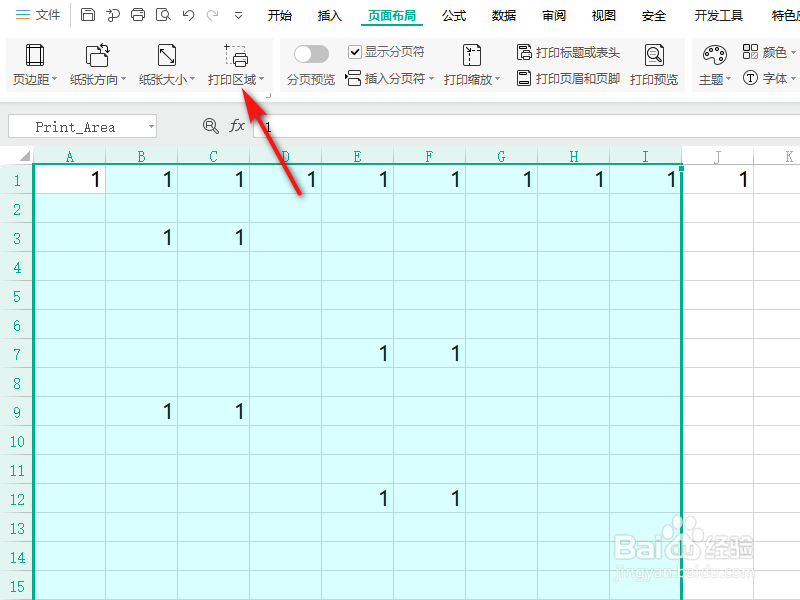Image resolution: width=800 pixels, height=600 pixels.
Task: Click the 颜色 theme colors icon
Action: 750,52
